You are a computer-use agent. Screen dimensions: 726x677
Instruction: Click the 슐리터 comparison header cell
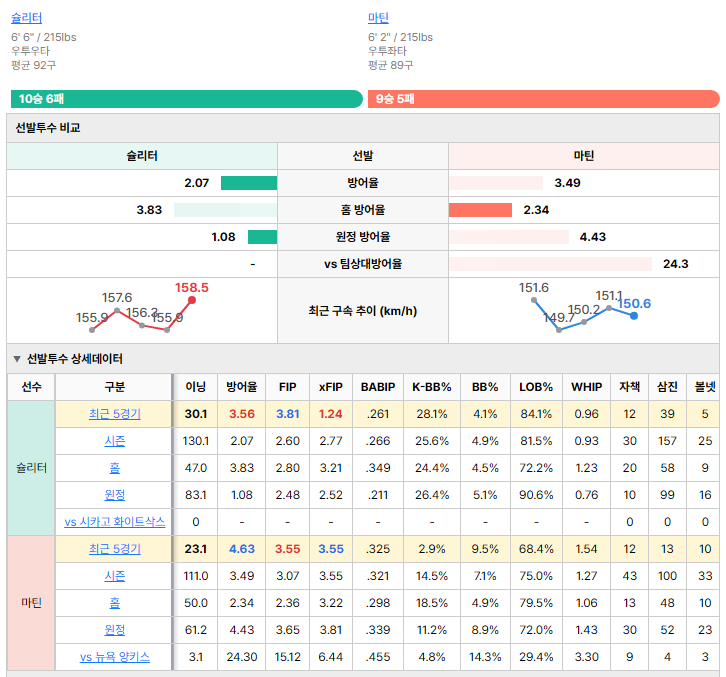(x=142, y=156)
